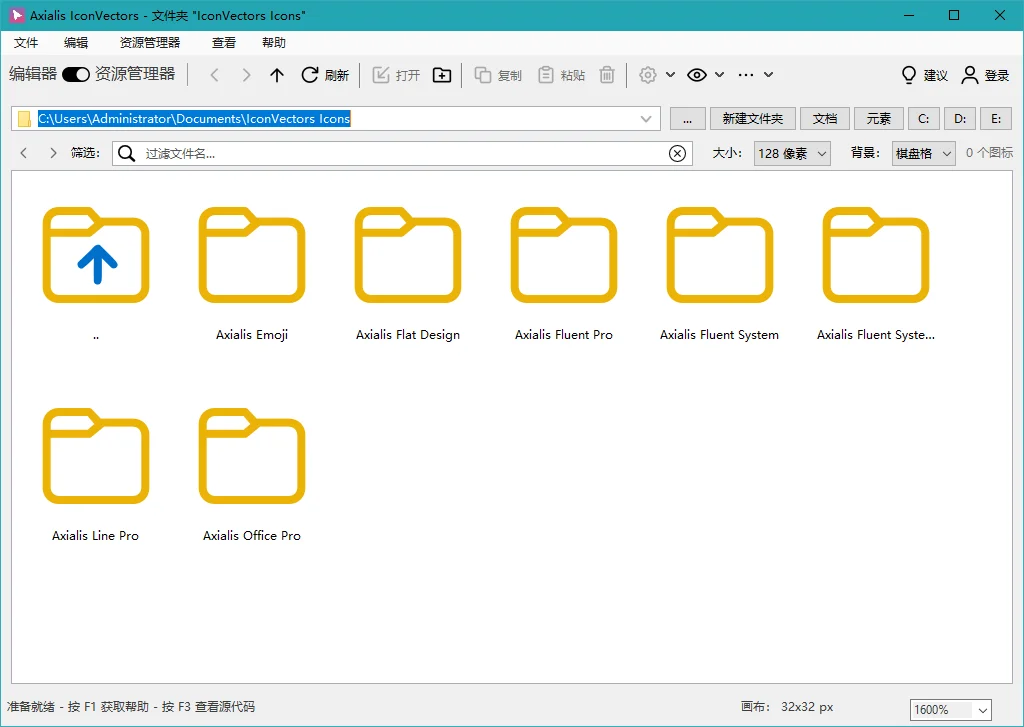
Task: Open the 棋盘格 background dropdown
Action: [x=923, y=153]
